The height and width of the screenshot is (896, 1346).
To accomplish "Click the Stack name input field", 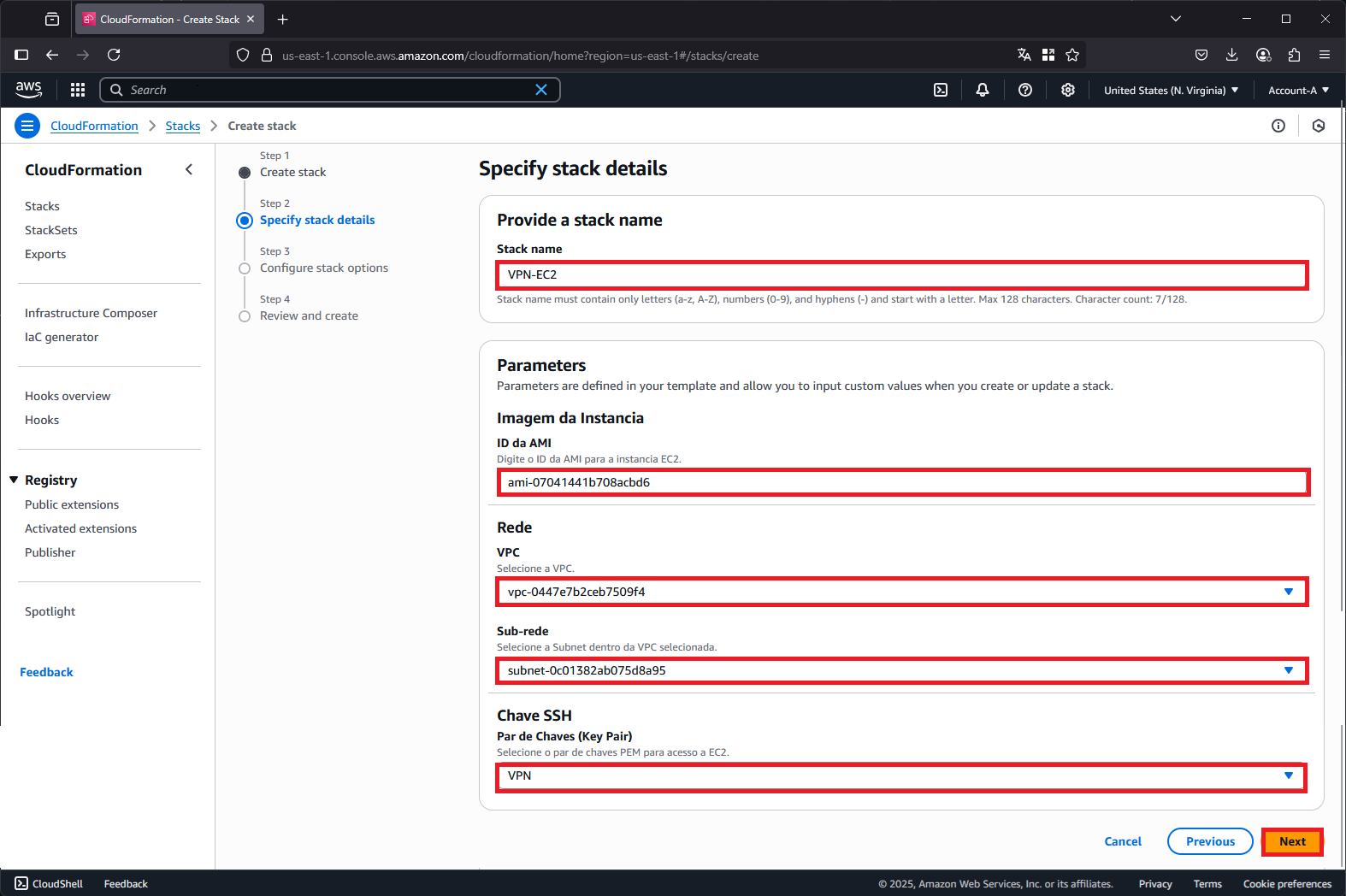I will tap(902, 274).
